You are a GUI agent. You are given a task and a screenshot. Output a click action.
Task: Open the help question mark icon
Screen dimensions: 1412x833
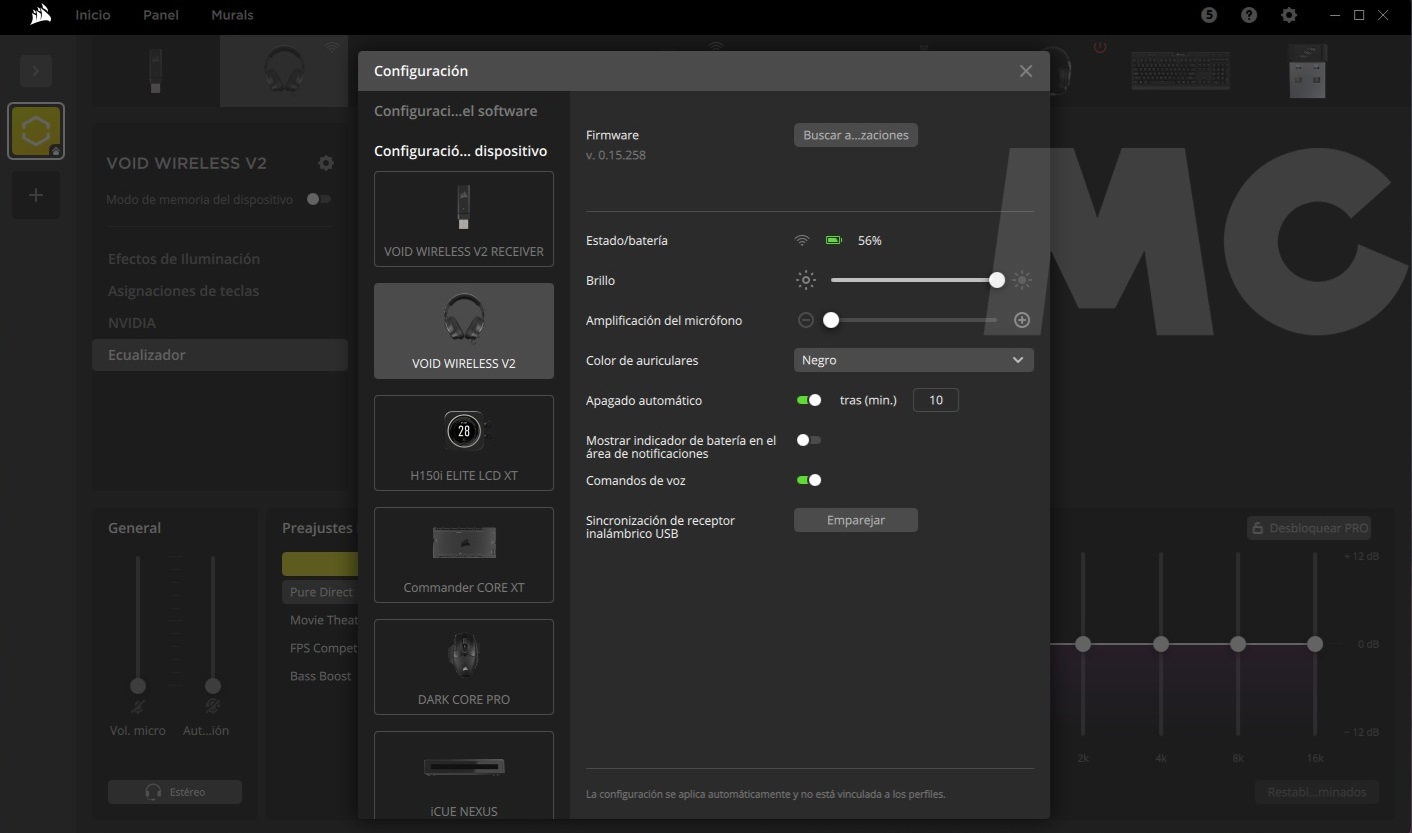[x=1249, y=15]
